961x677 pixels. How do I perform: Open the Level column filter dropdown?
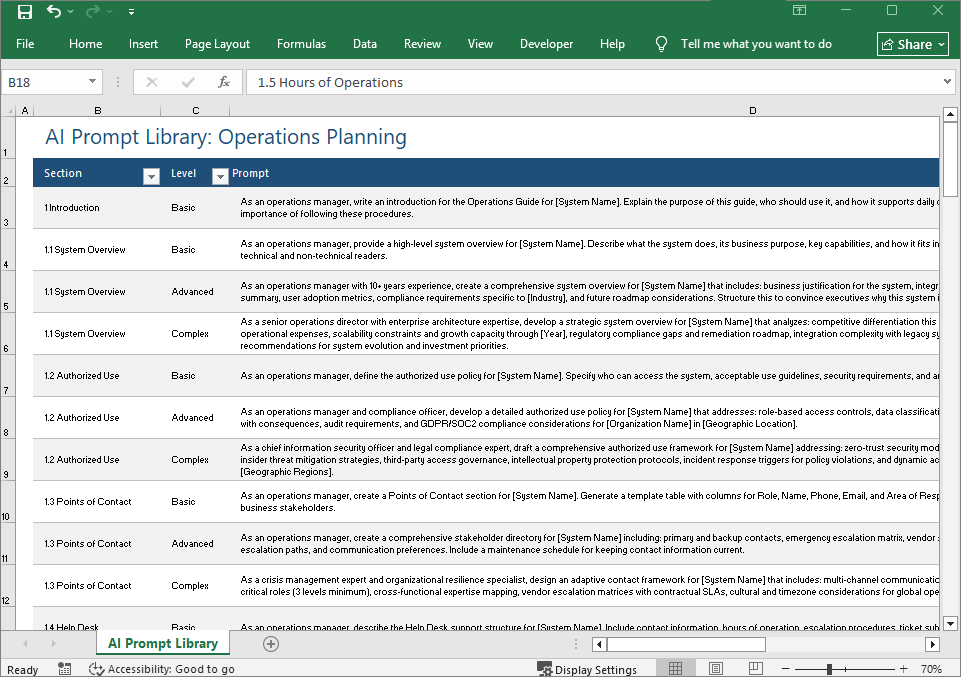click(x=220, y=177)
